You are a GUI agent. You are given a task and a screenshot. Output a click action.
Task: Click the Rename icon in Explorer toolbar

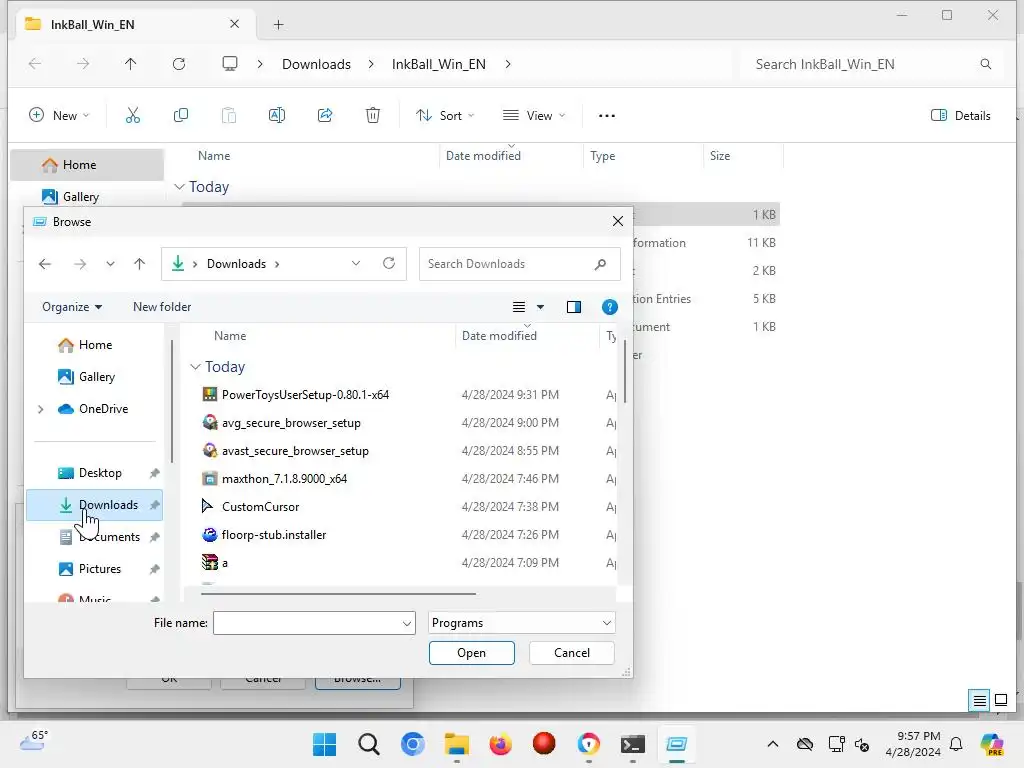[x=277, y=116]
